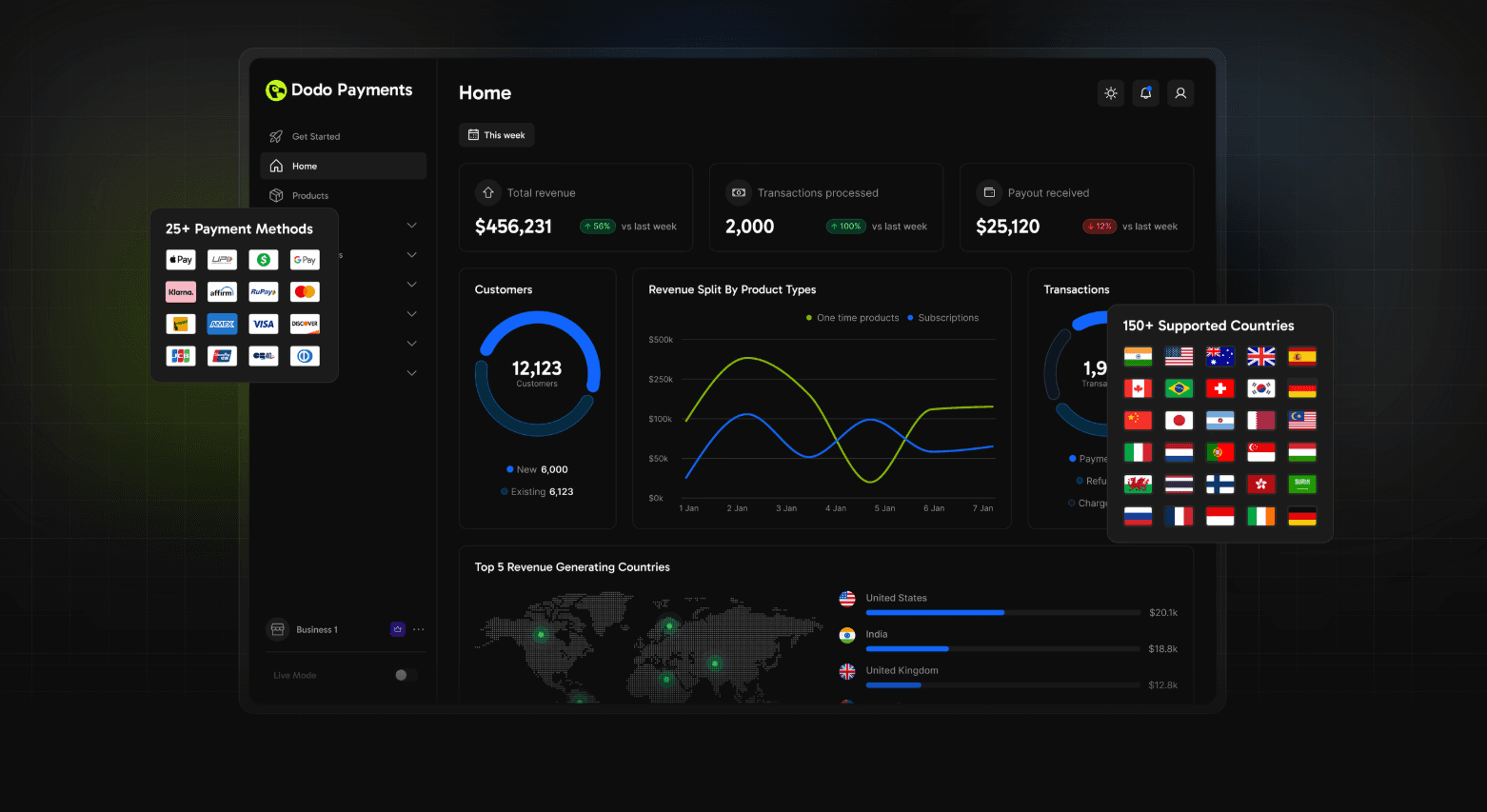
Task: Click the United States revenue progress bar
Action: (x=1002, y=613)
